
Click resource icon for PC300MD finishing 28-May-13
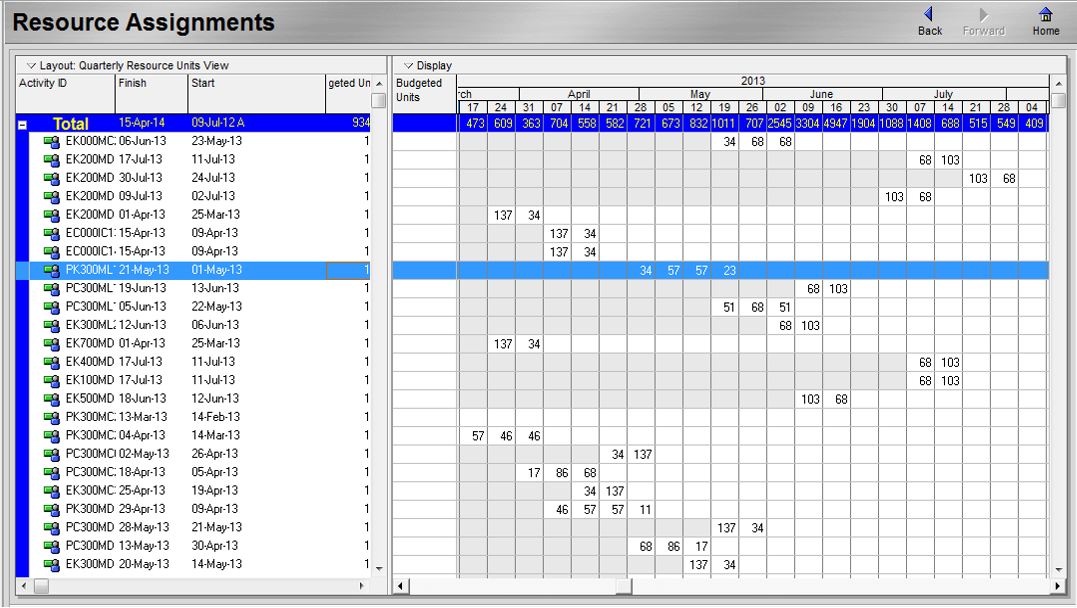tap(52, 527)
